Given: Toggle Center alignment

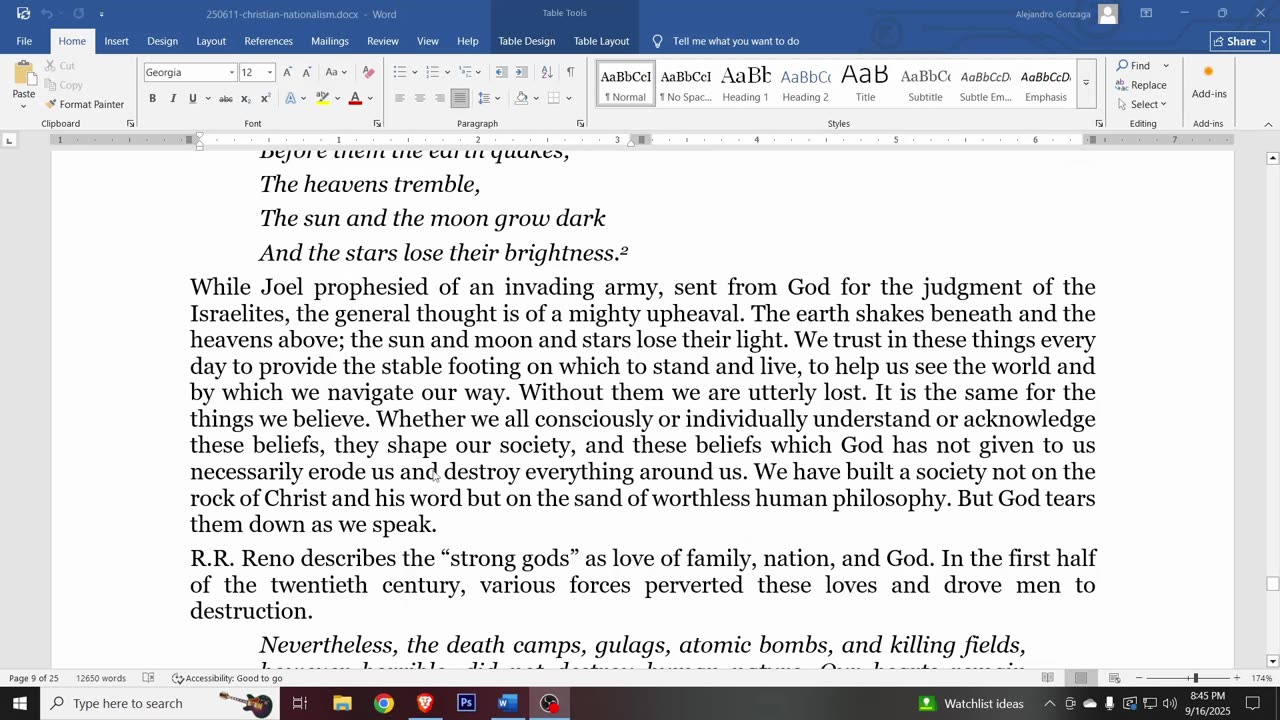Looking at the screenshot, I should (420, 98).
